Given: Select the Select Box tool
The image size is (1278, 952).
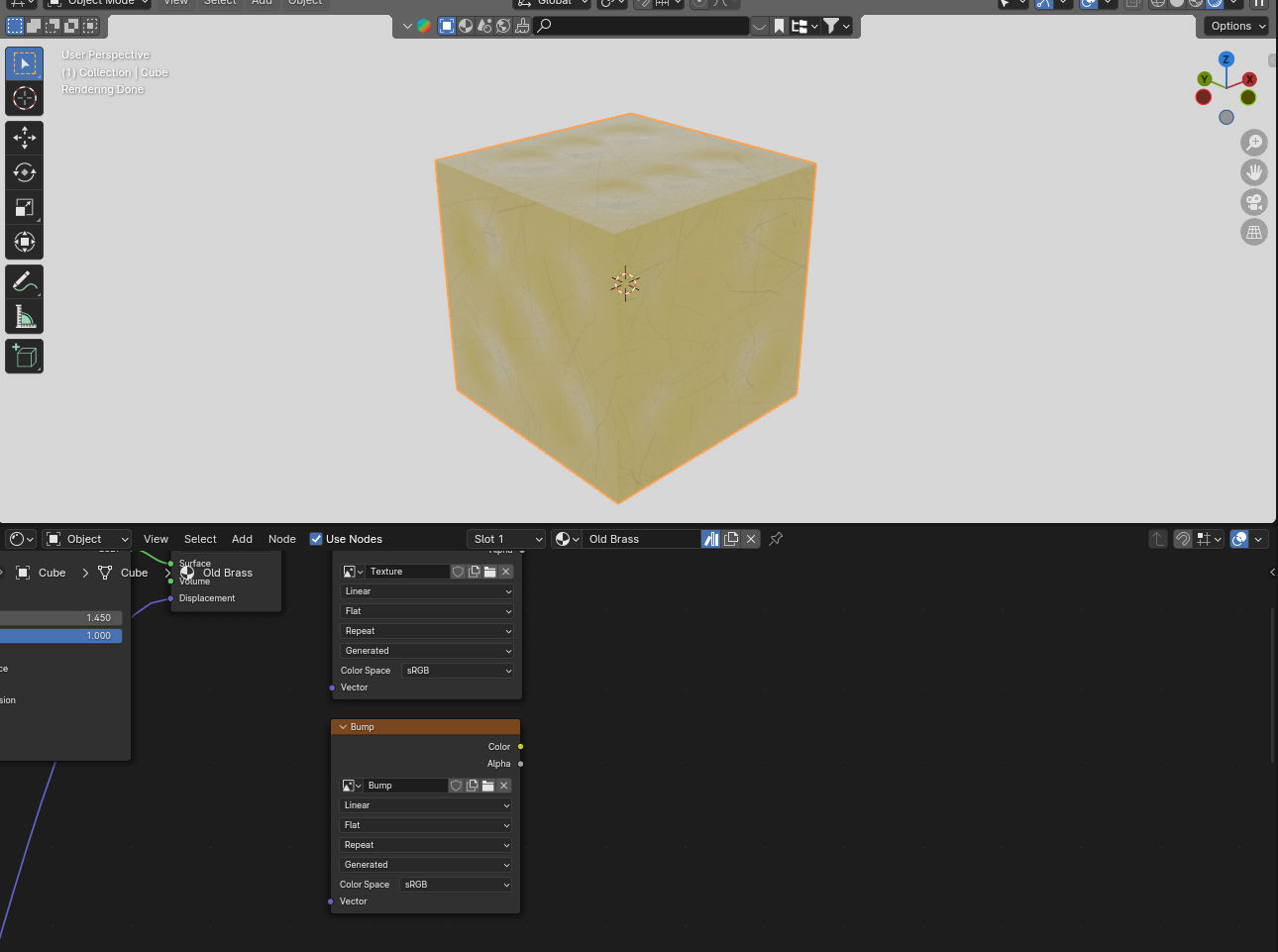Looking at the screenshot, I should tap(24, 63).
